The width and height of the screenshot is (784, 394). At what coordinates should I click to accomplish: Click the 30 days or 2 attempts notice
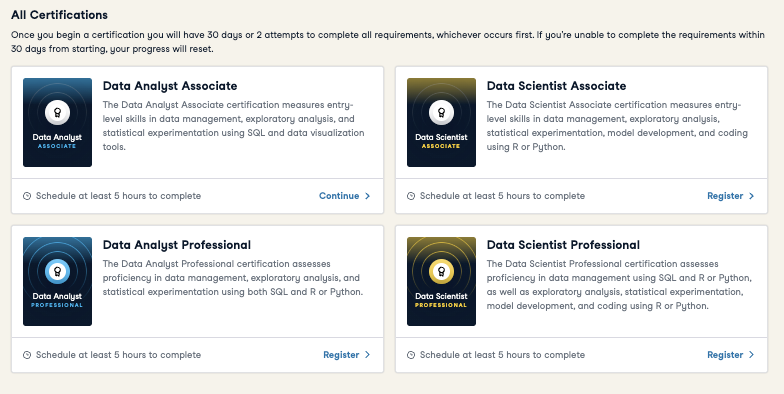point(388,42)
